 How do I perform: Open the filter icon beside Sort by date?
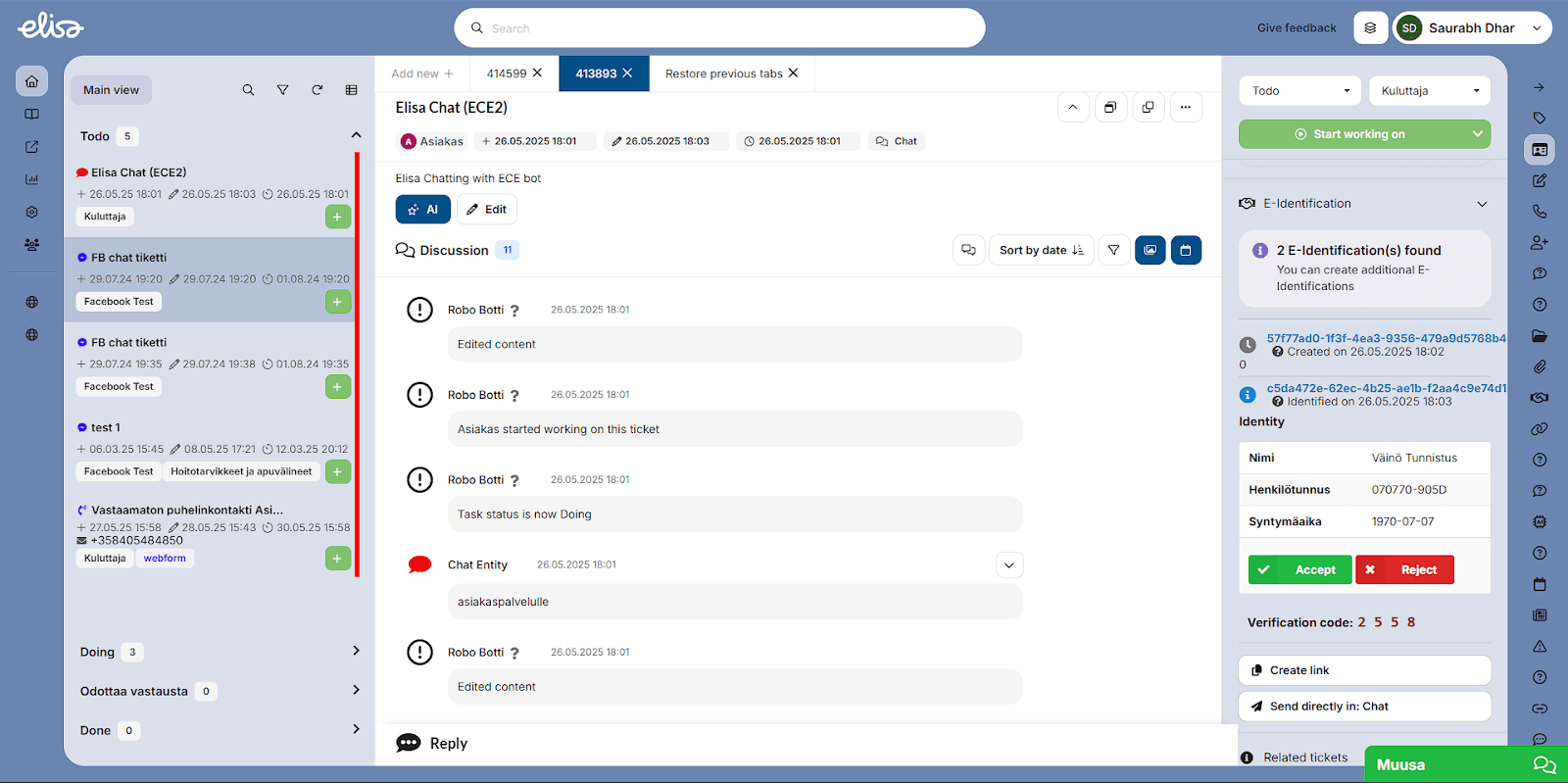tap(1113, 251)
